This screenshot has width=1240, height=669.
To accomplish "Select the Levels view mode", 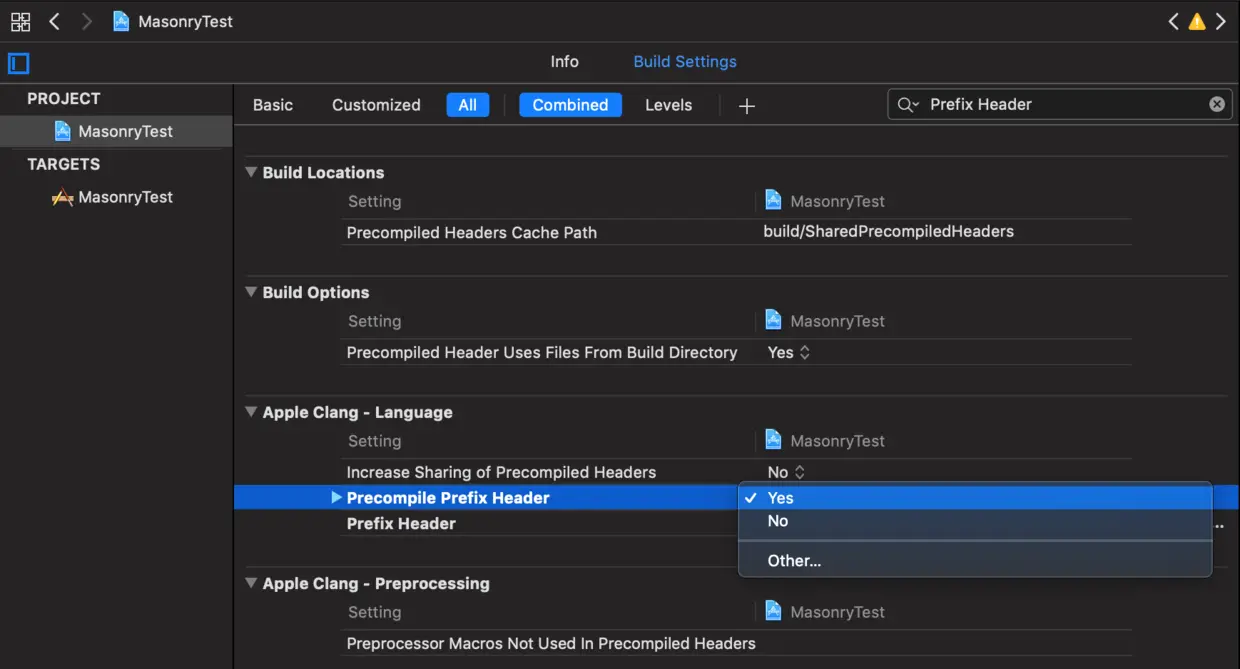I will (x=668, y=105).
